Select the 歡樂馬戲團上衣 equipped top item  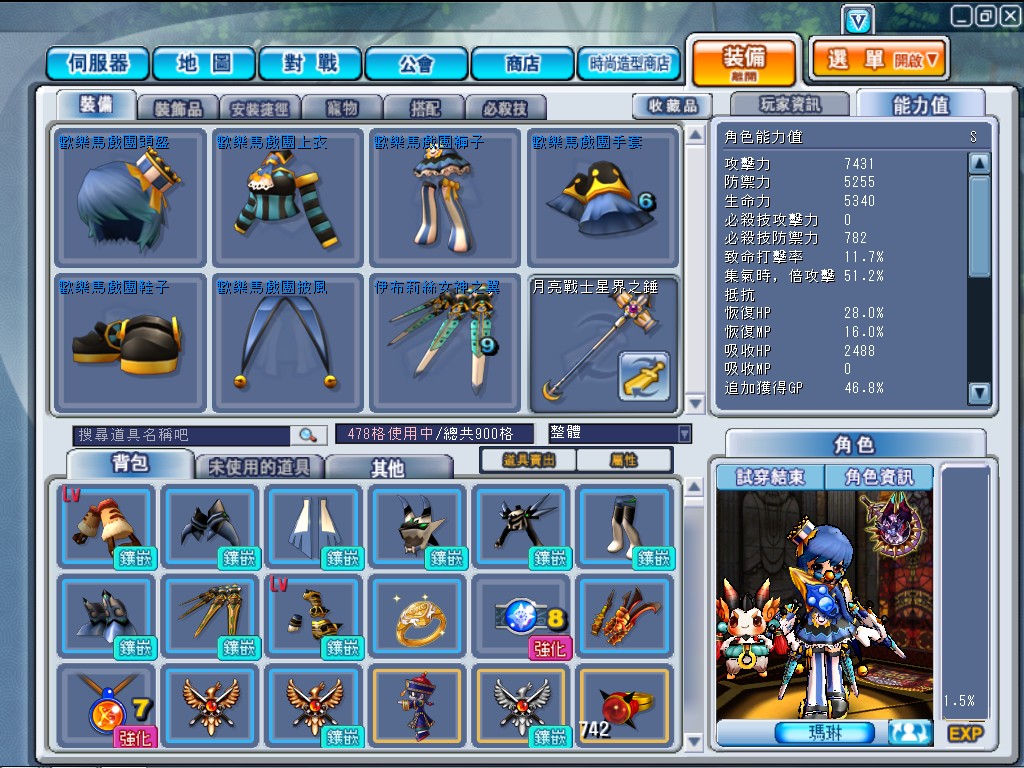pyautogui.click(x=287, y=198)
